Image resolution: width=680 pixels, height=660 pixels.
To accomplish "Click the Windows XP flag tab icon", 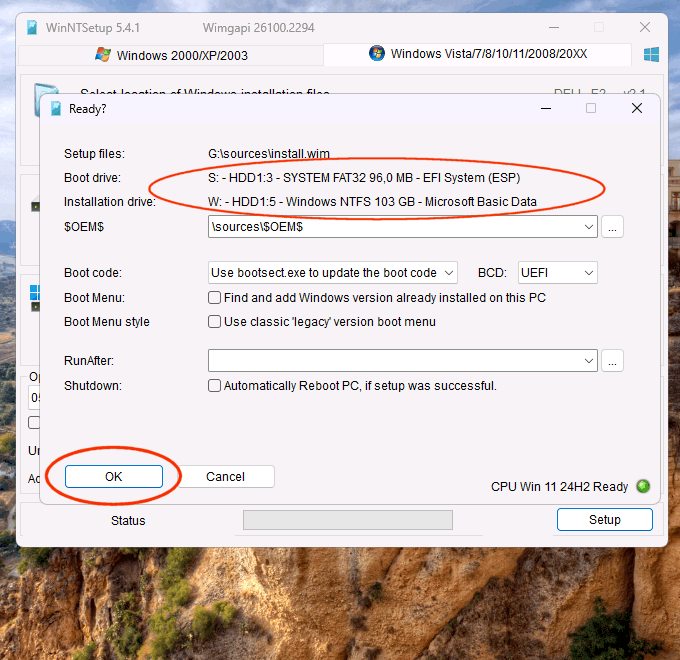I will (x=103, y=55).
